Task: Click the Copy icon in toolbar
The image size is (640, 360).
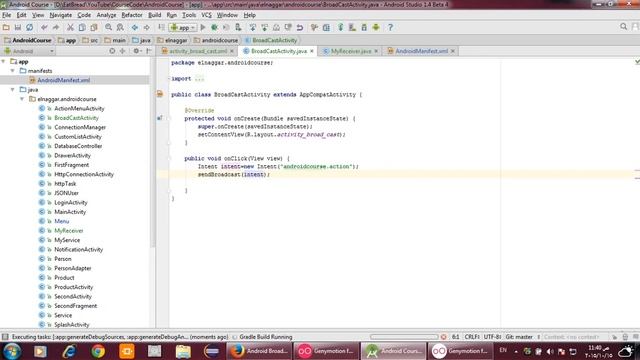Action: point(82,27)
